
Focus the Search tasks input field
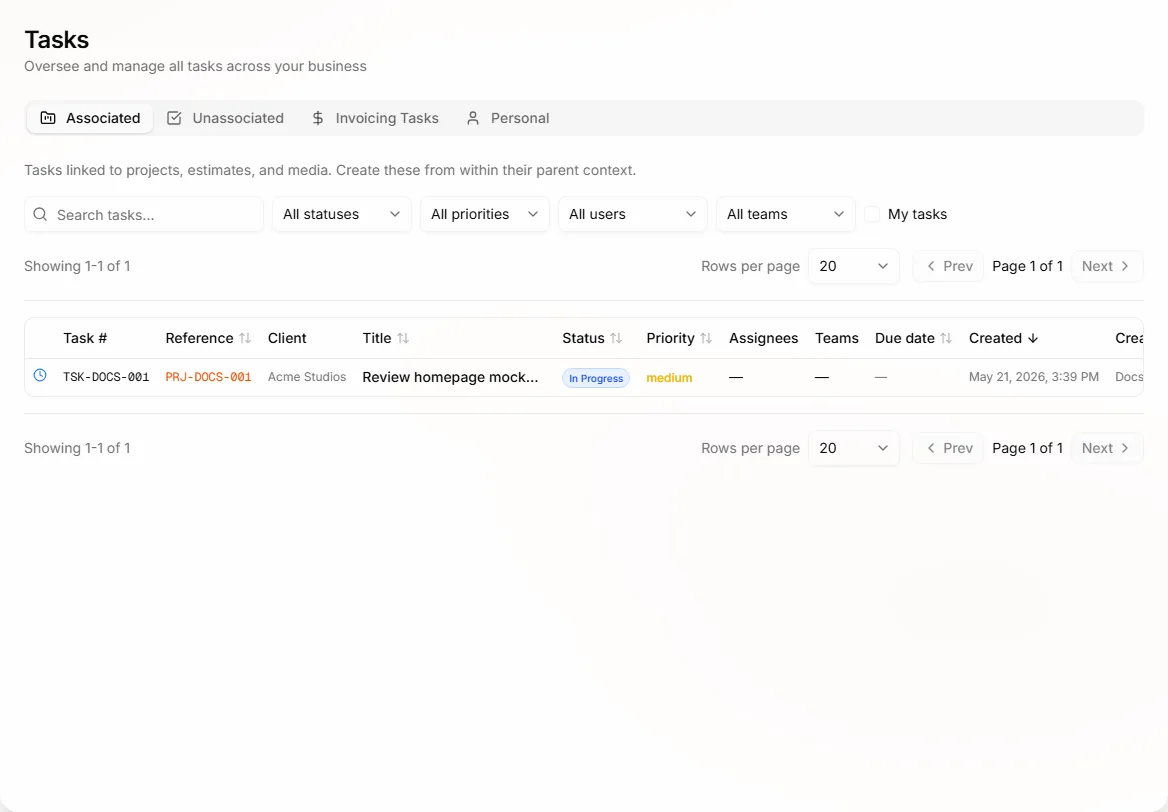(x=144, y=215)
